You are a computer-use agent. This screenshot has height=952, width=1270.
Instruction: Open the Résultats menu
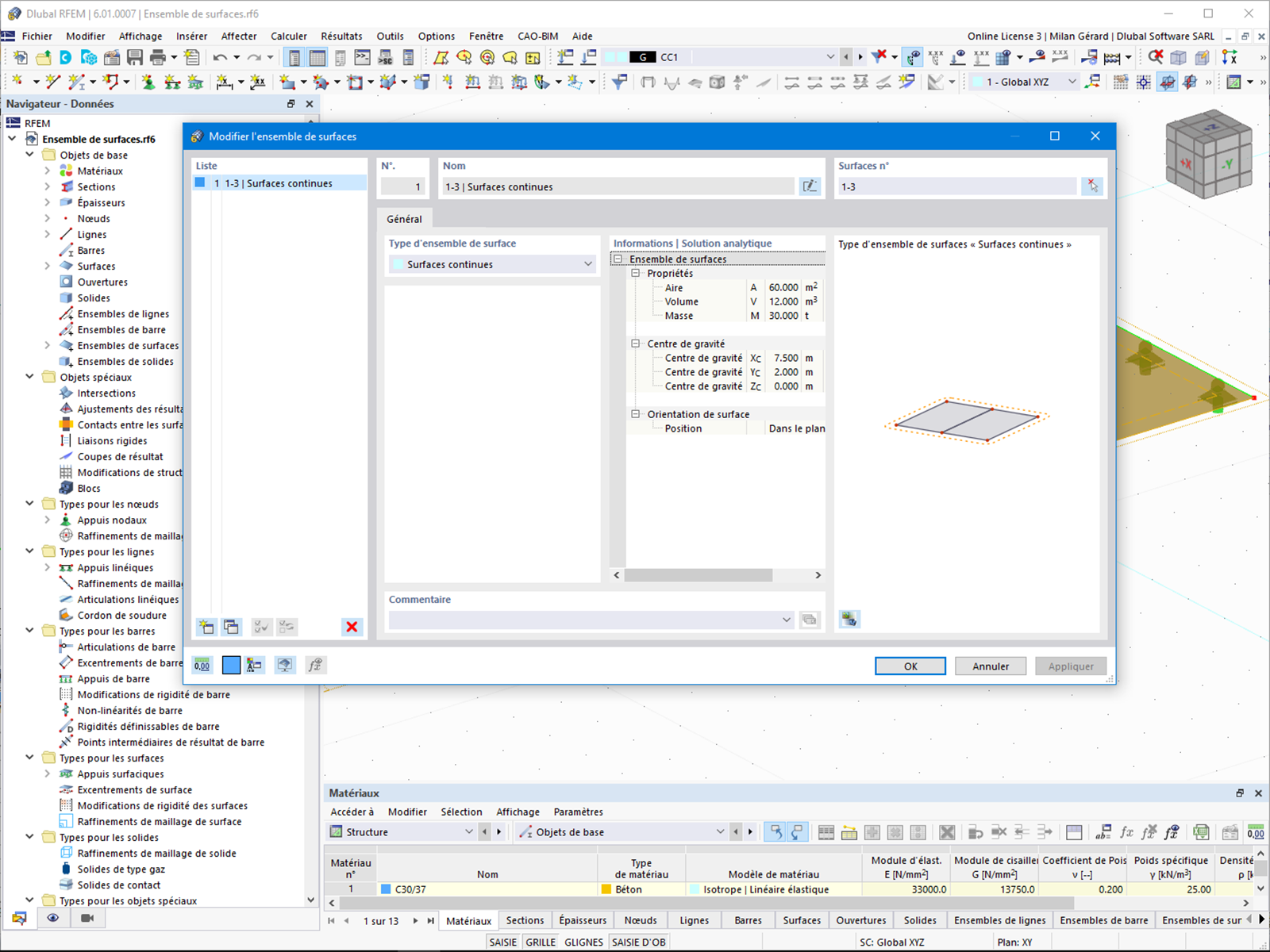tap(341, 36)
